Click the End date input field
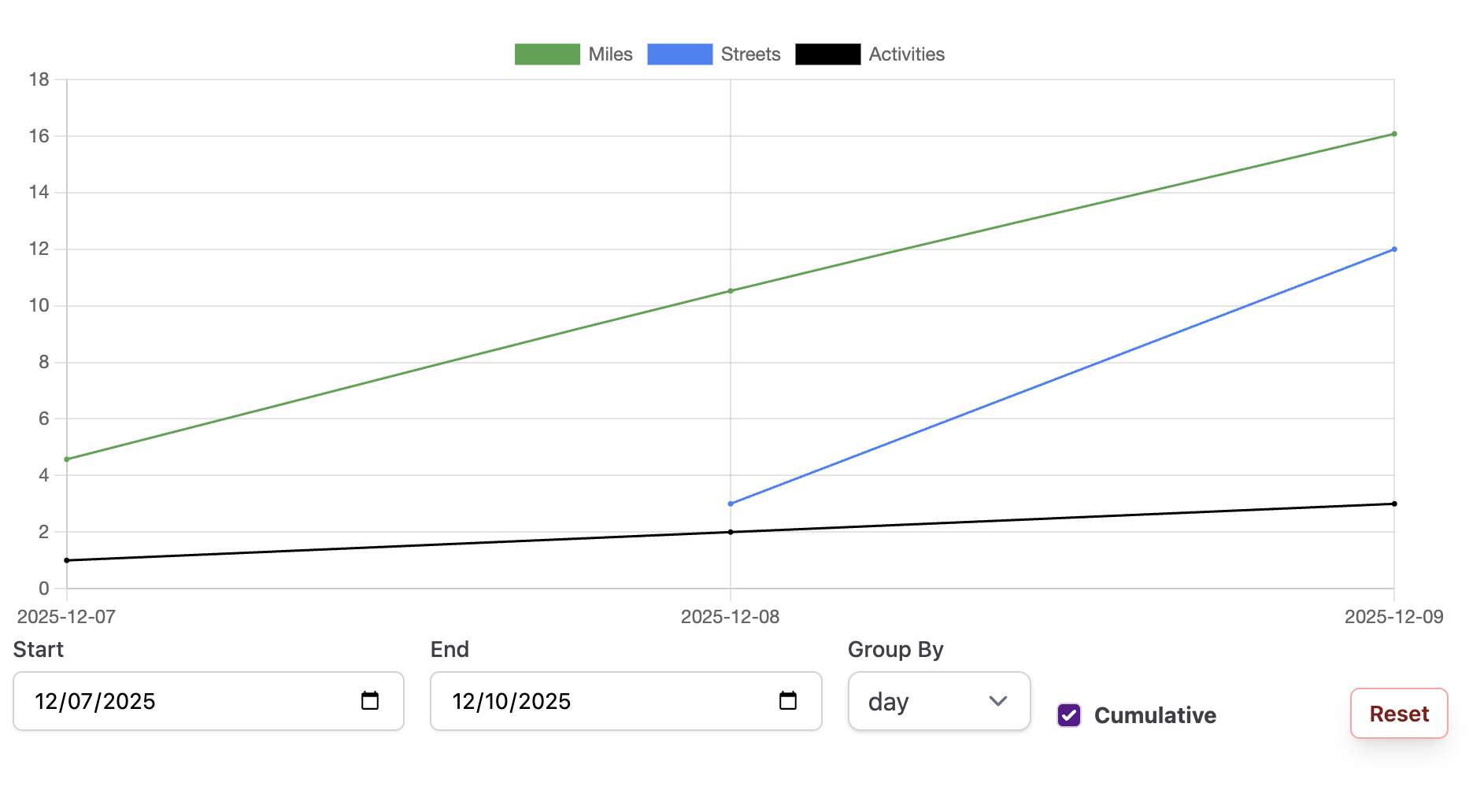This screenshot has width=1469, height=812. click(x=606, y=701)
